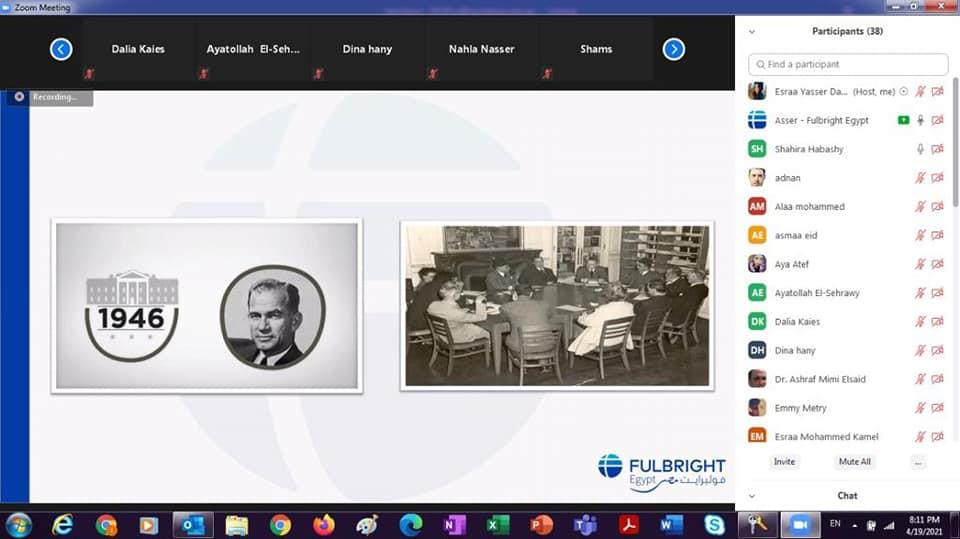This screenshot has height=539, width=960.
Task: Click Esraa Mohammed Kamel name
Action: point(826,437)
